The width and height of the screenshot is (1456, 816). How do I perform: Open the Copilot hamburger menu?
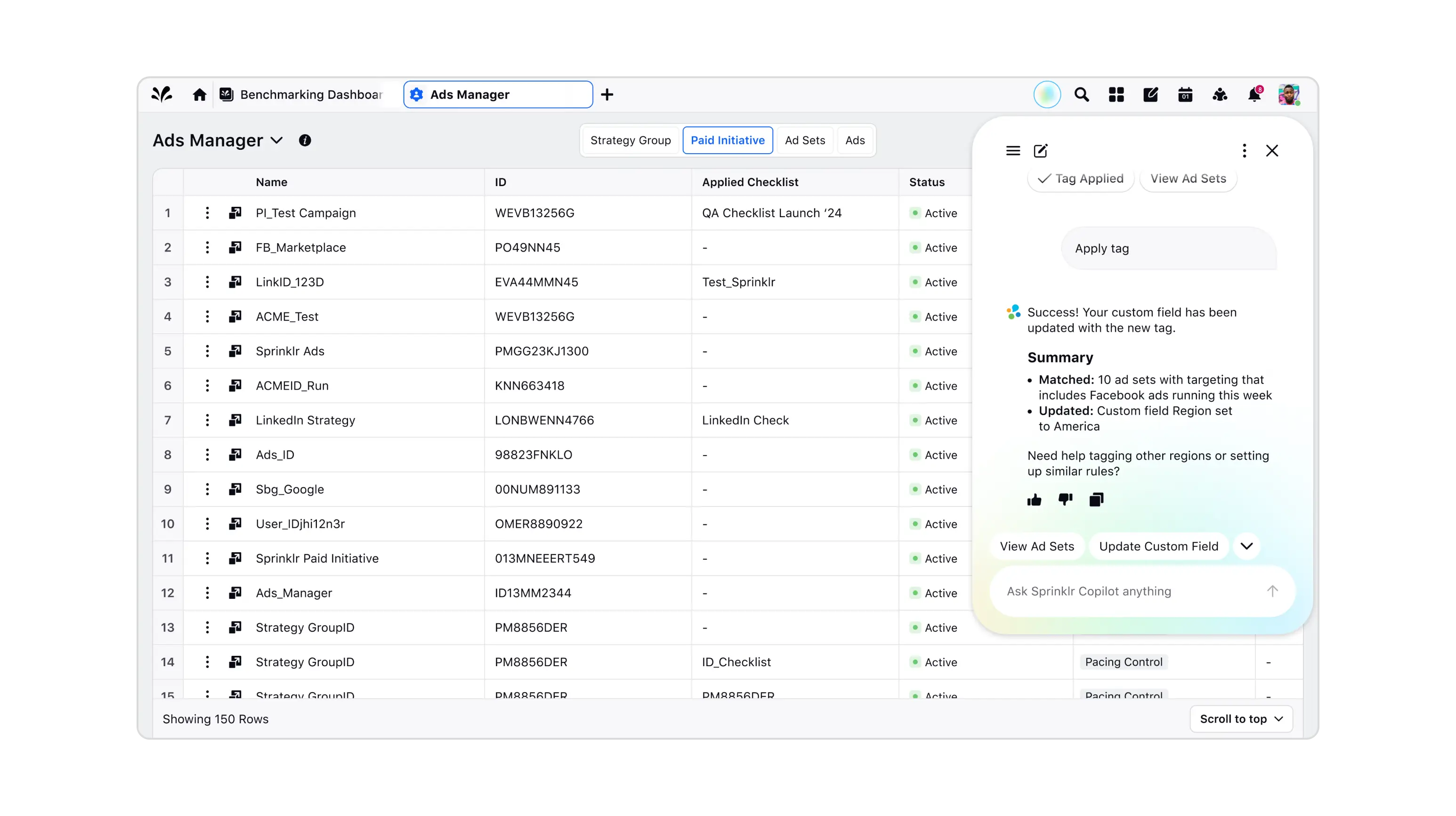point(1013,151)
